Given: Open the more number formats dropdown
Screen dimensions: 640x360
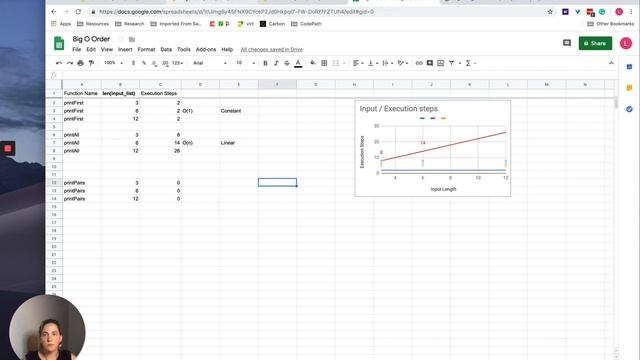Looking at the screenshot, I should [177, 63].
